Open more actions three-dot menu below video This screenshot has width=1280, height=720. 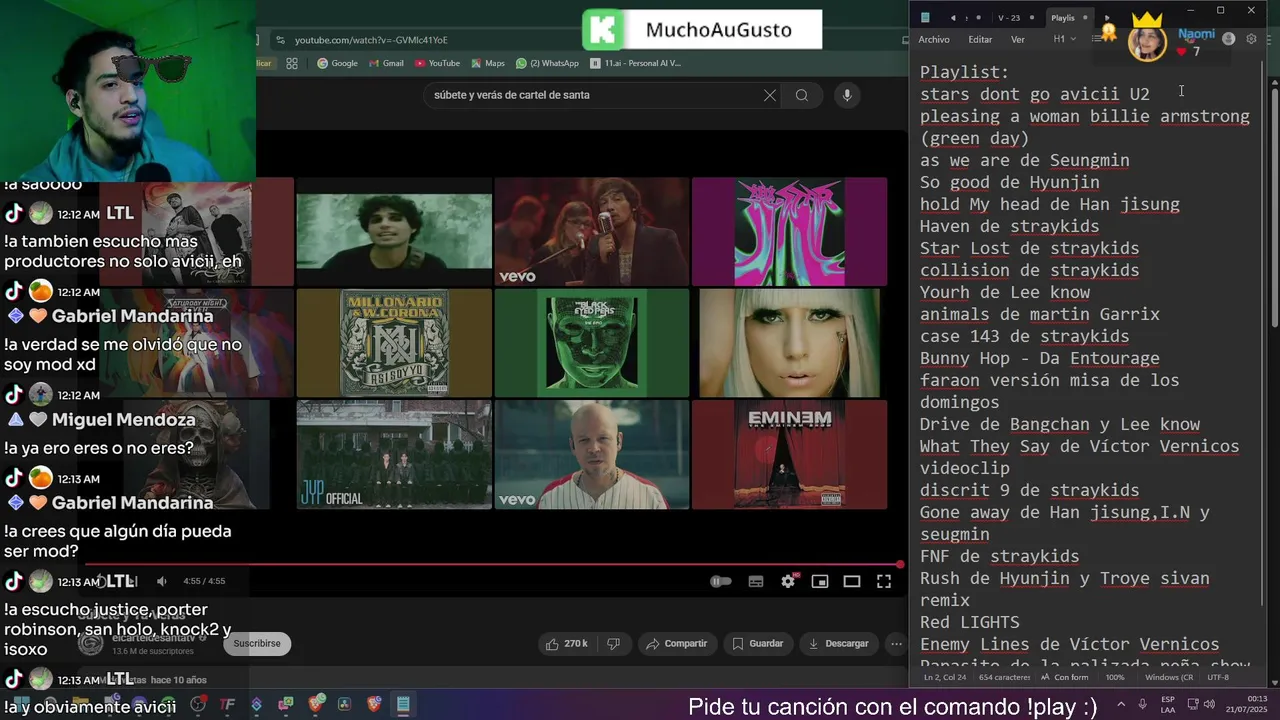tap(897, 643)
